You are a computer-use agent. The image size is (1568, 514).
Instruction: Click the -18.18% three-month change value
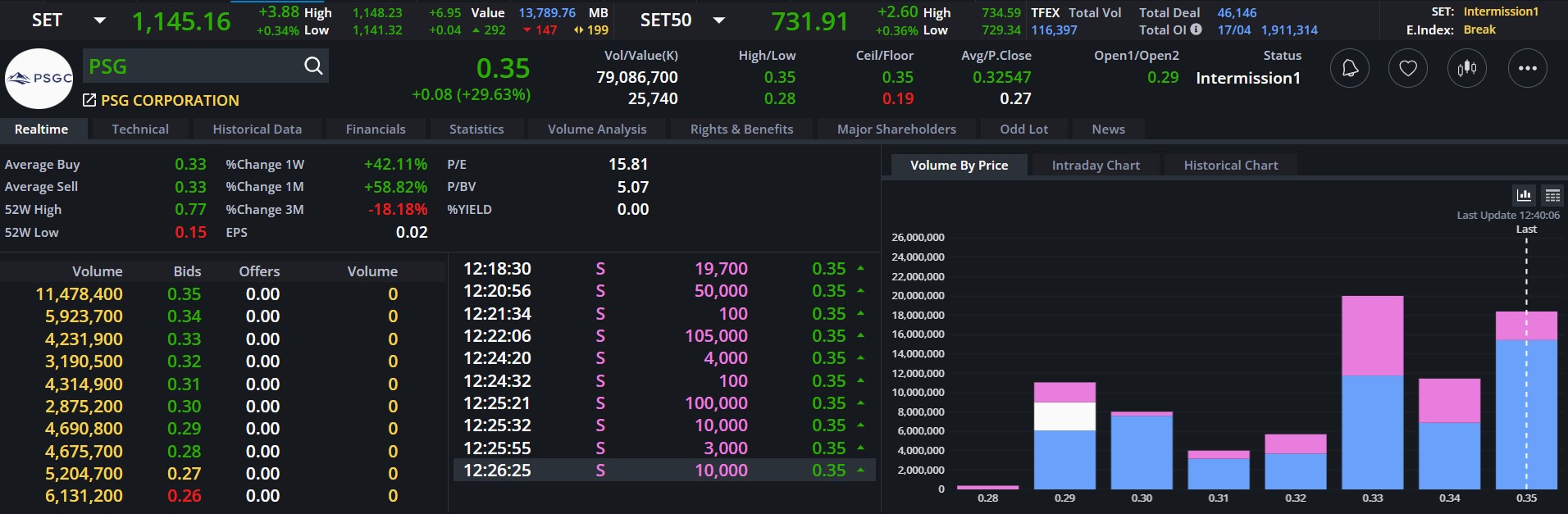click(398, 210)
